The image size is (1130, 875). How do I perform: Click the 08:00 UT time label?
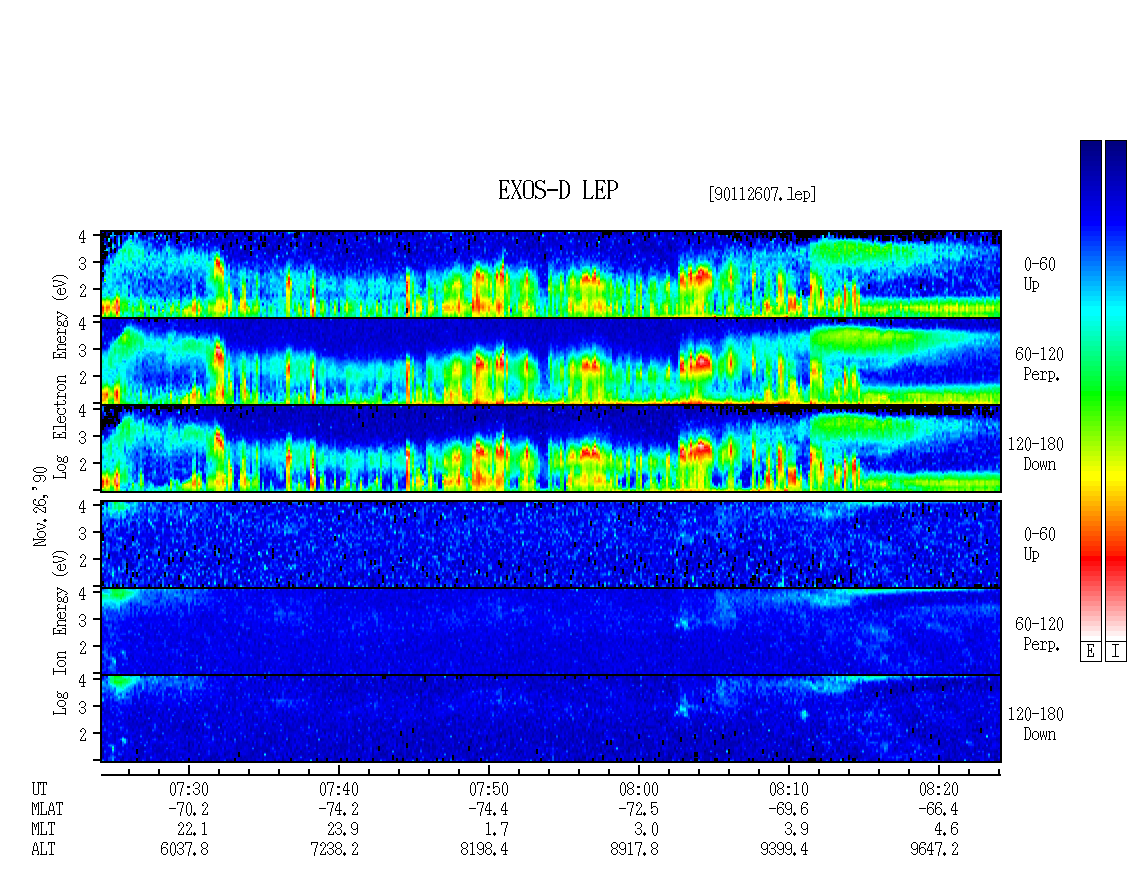639,789
